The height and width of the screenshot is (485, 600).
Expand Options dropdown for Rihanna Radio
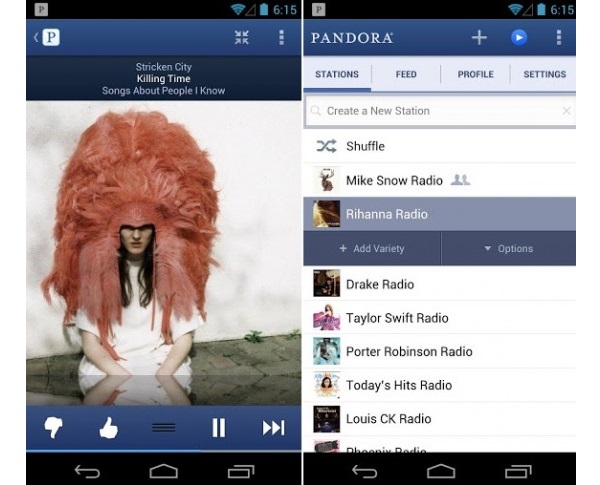pos(509,248)
